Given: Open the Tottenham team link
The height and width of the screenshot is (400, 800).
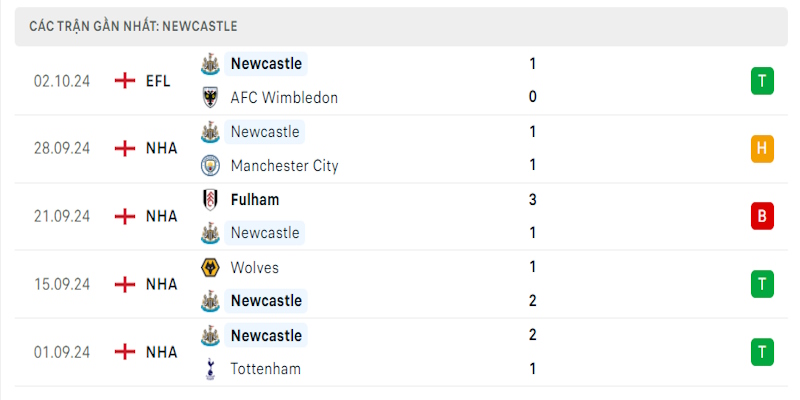Looking at the screenshot, I should click(x=266, y=369).
